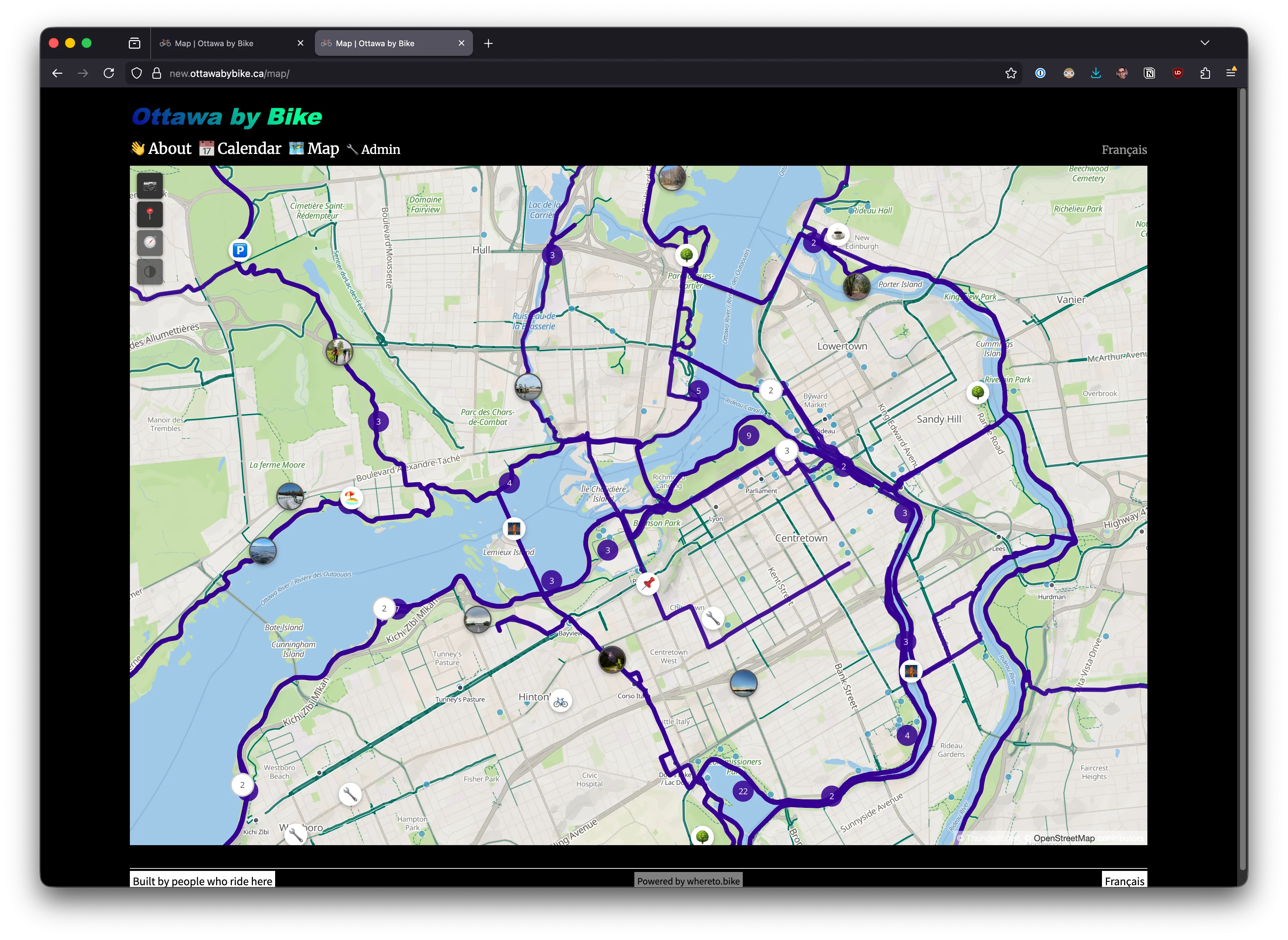Image resolution: width=1288 pixels, height=940 pixels.
Task: Open the browser tab list chevron
Action: (1204, 43)
